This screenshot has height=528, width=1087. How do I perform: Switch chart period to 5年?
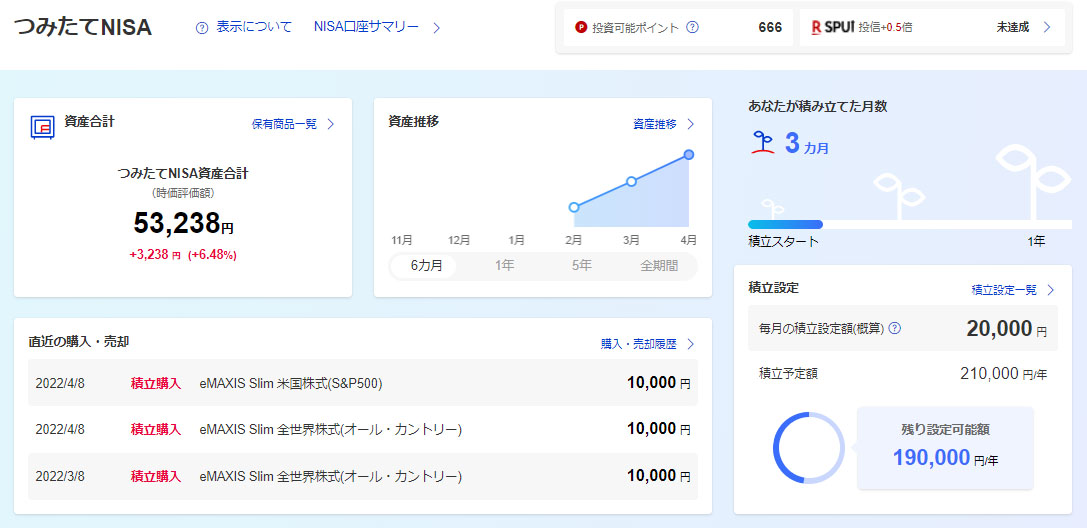(581, 266)
